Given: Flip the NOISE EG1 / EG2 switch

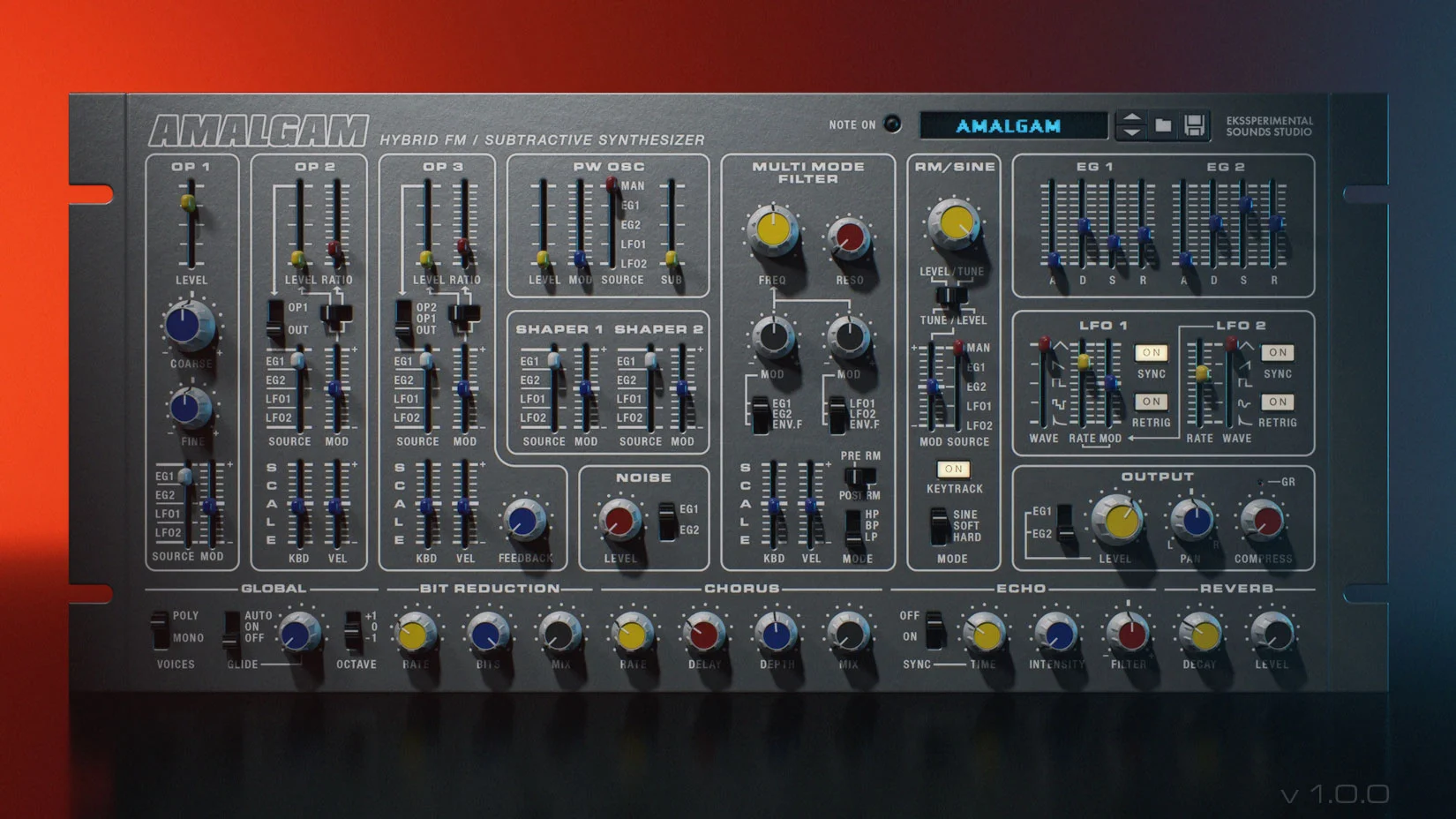Looking at the screenshot, I should (667, 521).
